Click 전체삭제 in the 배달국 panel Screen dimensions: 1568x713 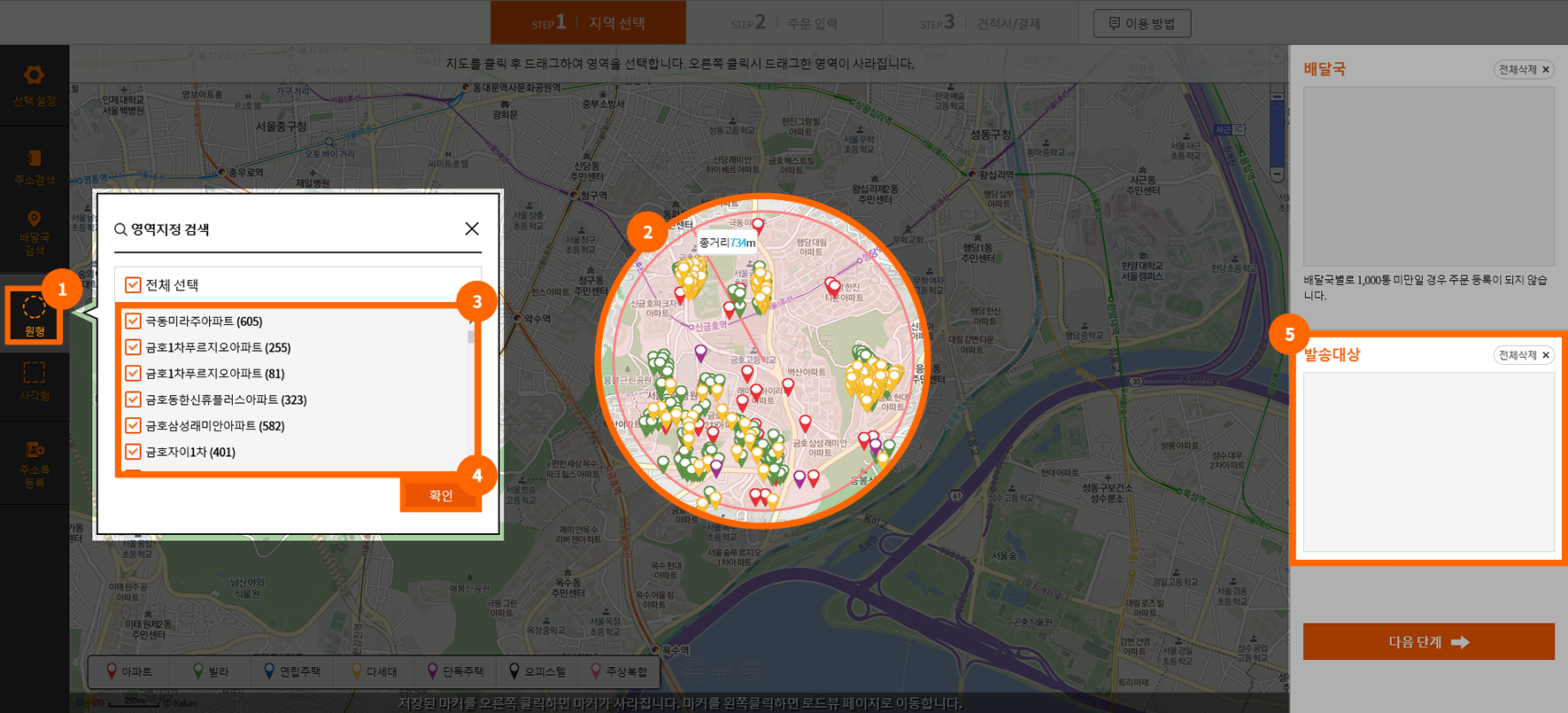[1523, 69]
